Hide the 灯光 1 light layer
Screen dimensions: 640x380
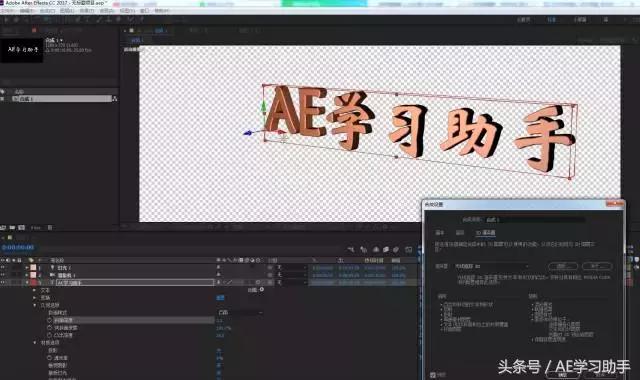pyautogui.click(x=3, y=268)
